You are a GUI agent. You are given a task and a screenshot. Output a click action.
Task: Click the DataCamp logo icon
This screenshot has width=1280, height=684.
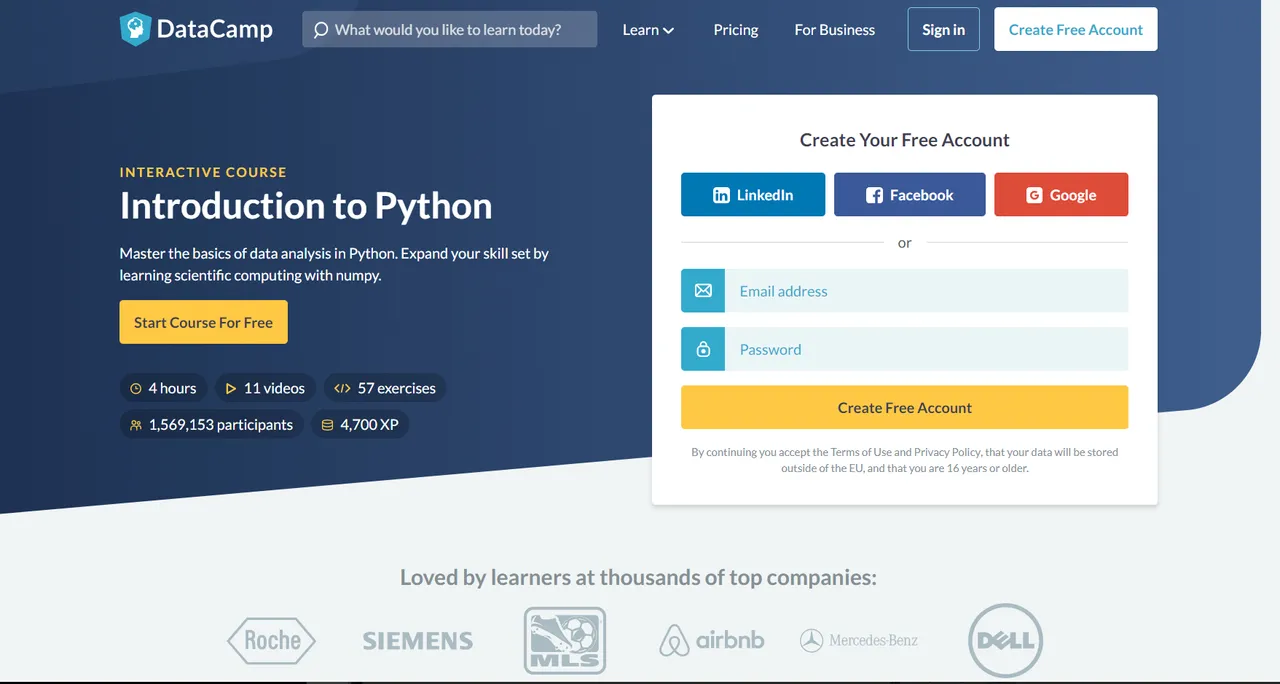point(135,29)
